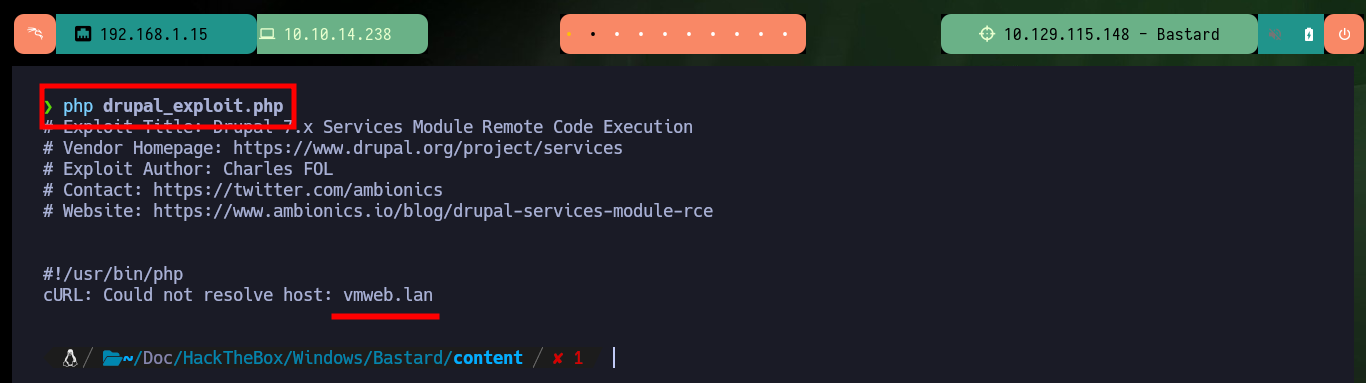
Task: Open the Kali dragon launcher menu
Action: tap(34, 34)
